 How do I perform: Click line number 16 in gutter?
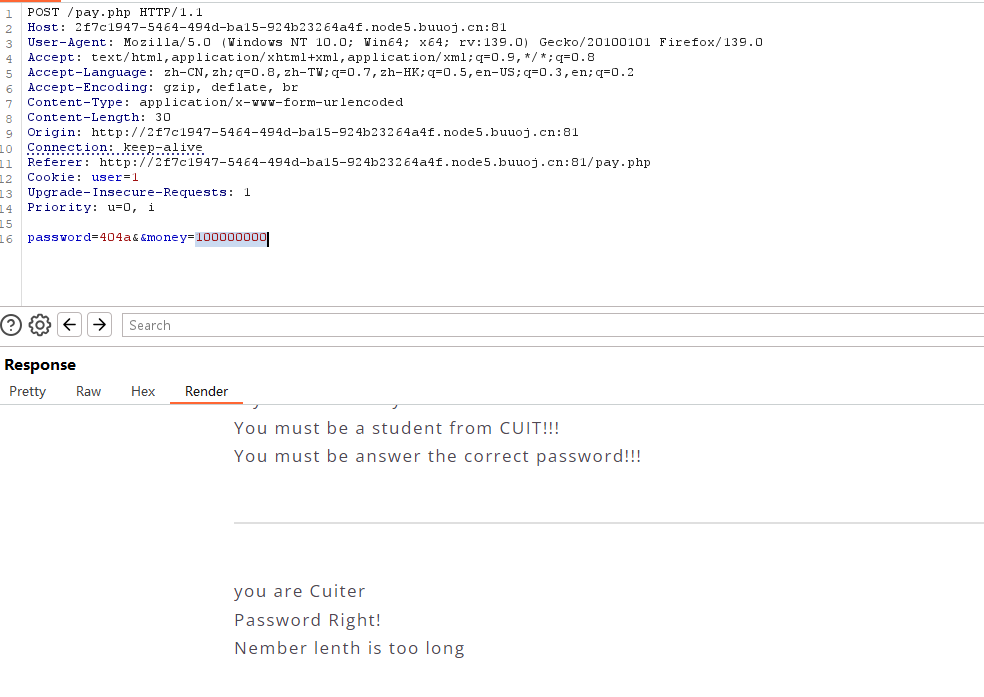(6, 239)
